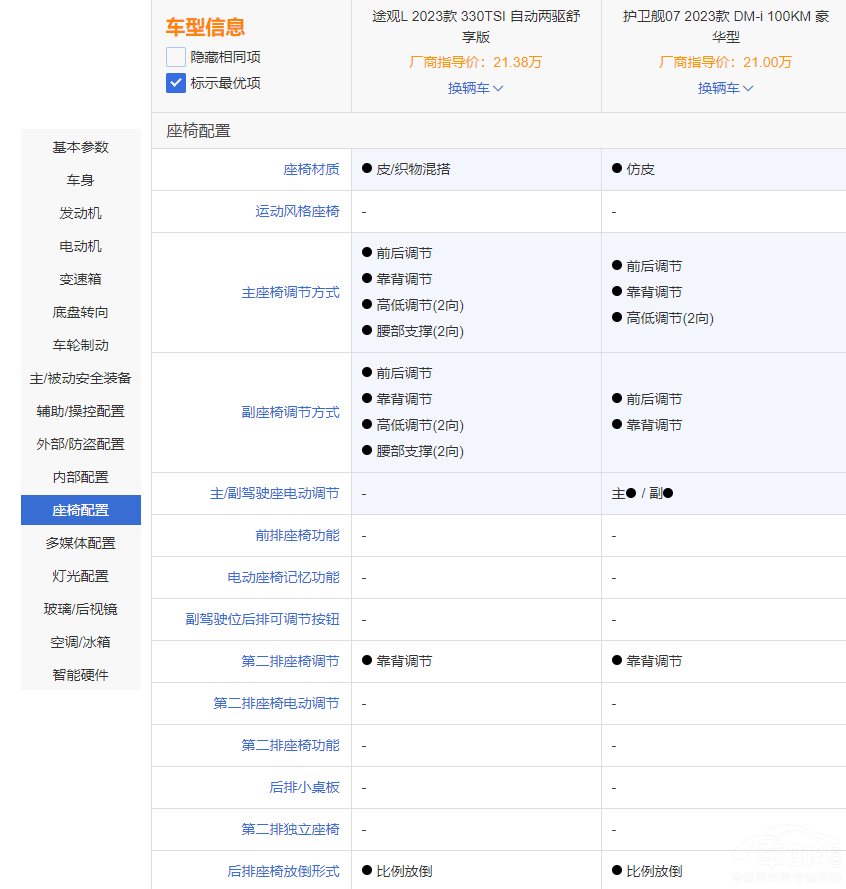
Task: Open the 发动机 category in sidebar
Action: coord(80,213)
